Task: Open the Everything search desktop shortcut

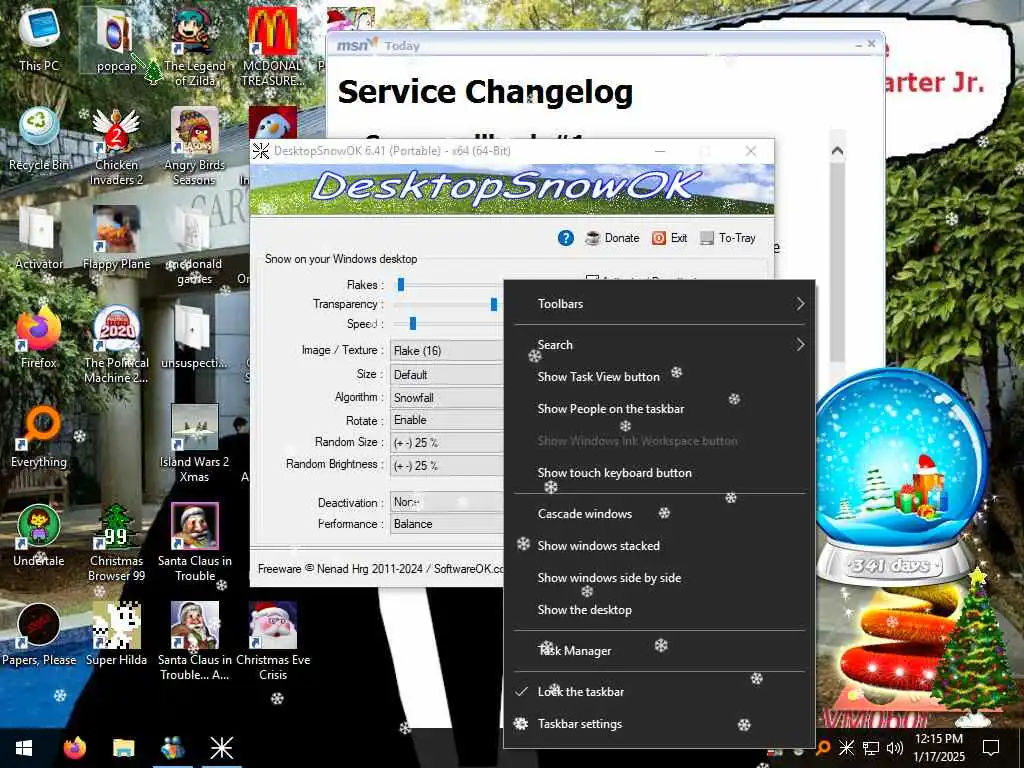Action: 39,436
